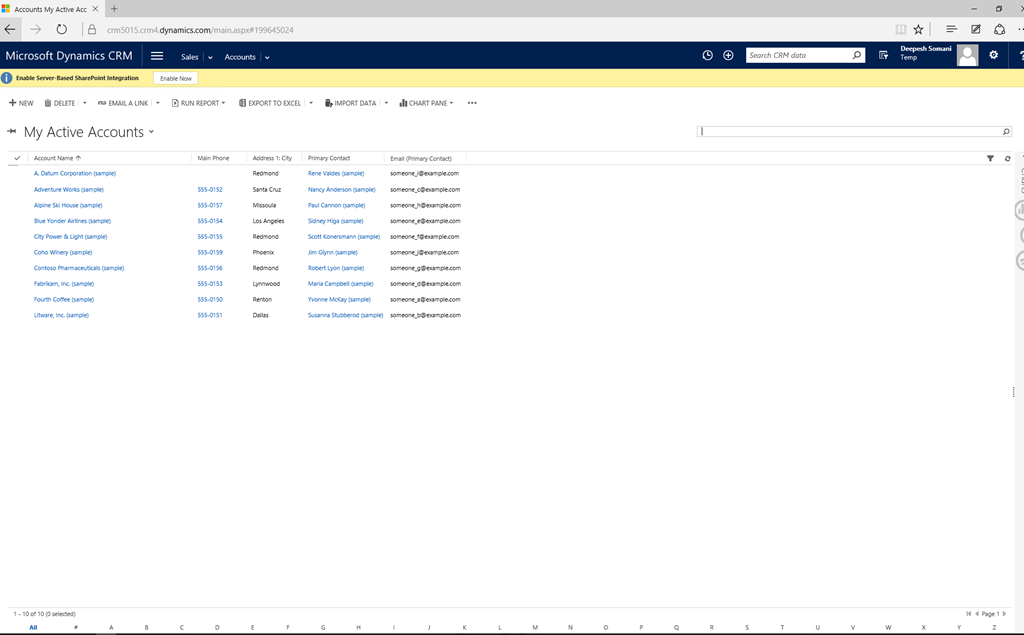The height and width of the screenshot is (635, 1024).
Task: Click magnifier in CRM data search box
Action: [857, 56]
